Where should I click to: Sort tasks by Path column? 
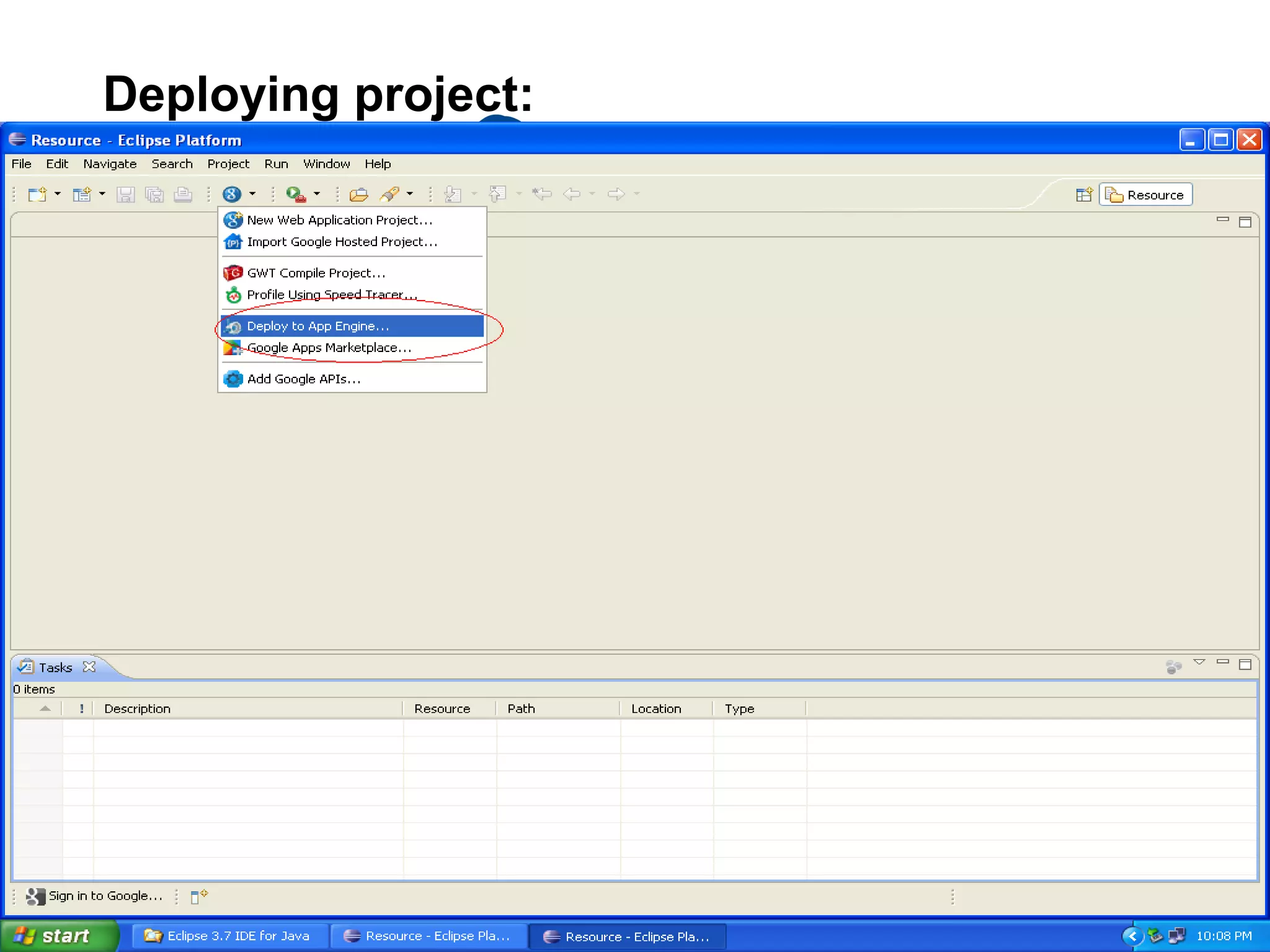coord(558,708)
